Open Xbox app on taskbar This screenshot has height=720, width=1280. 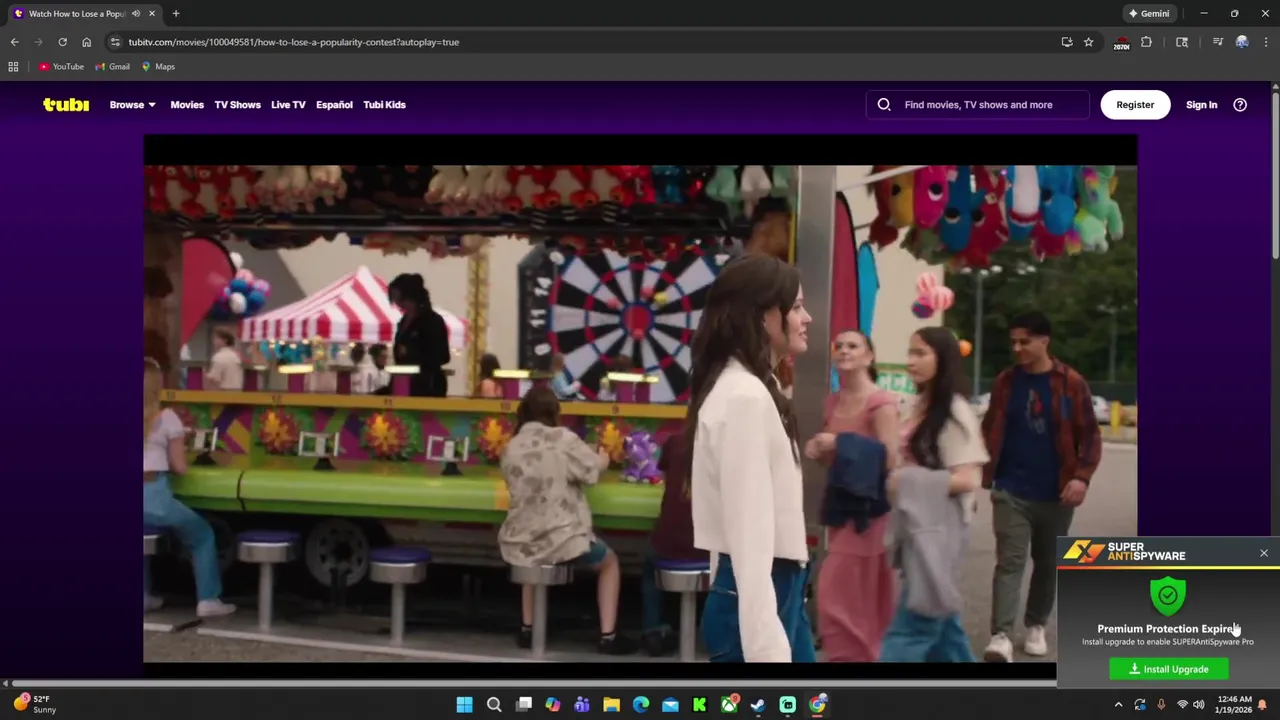tap(729, 705)
